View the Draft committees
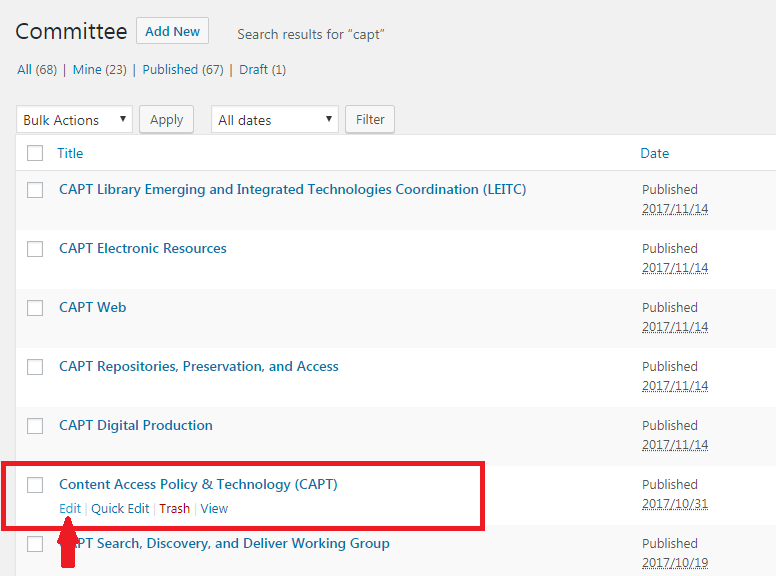The image size is (776, 576). (253, 70)
